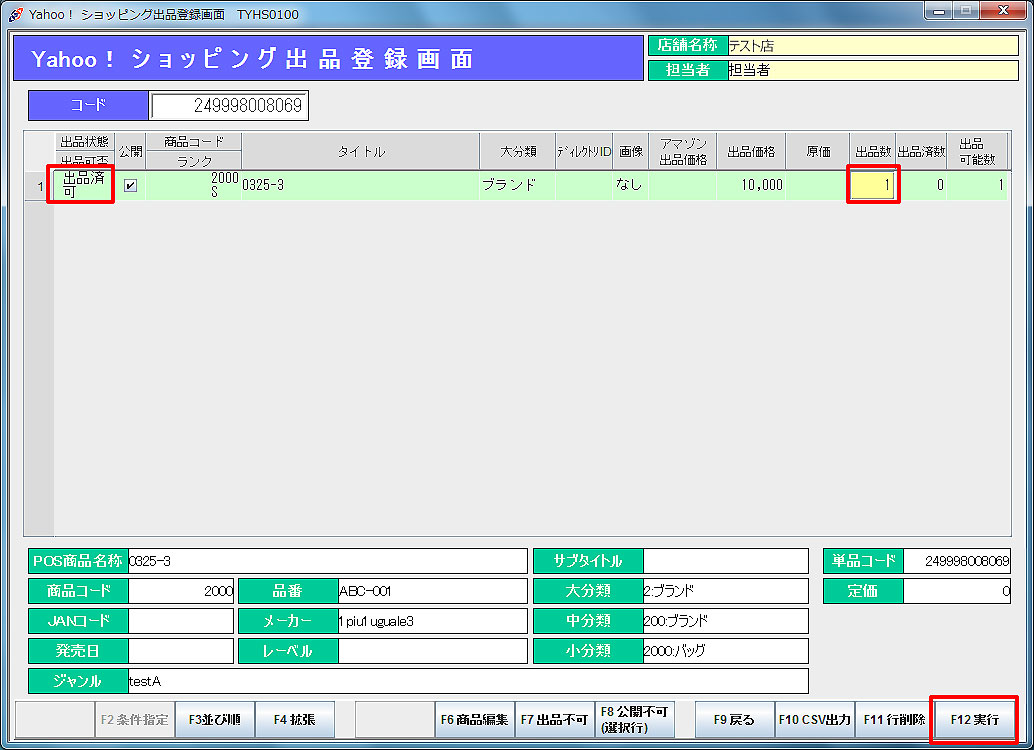Click the application icon in title bar
Image resolution: width=1034 pixels, height=750 pixels.
click(x=14, y=14)
